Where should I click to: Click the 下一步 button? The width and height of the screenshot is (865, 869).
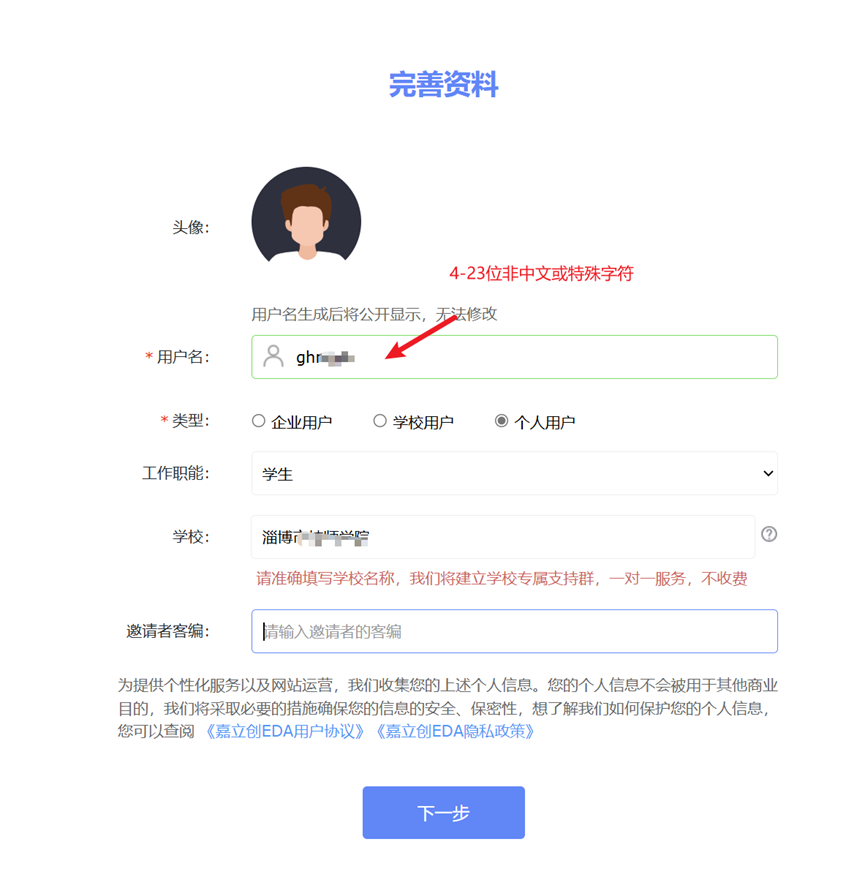click(x=443, y=812)
